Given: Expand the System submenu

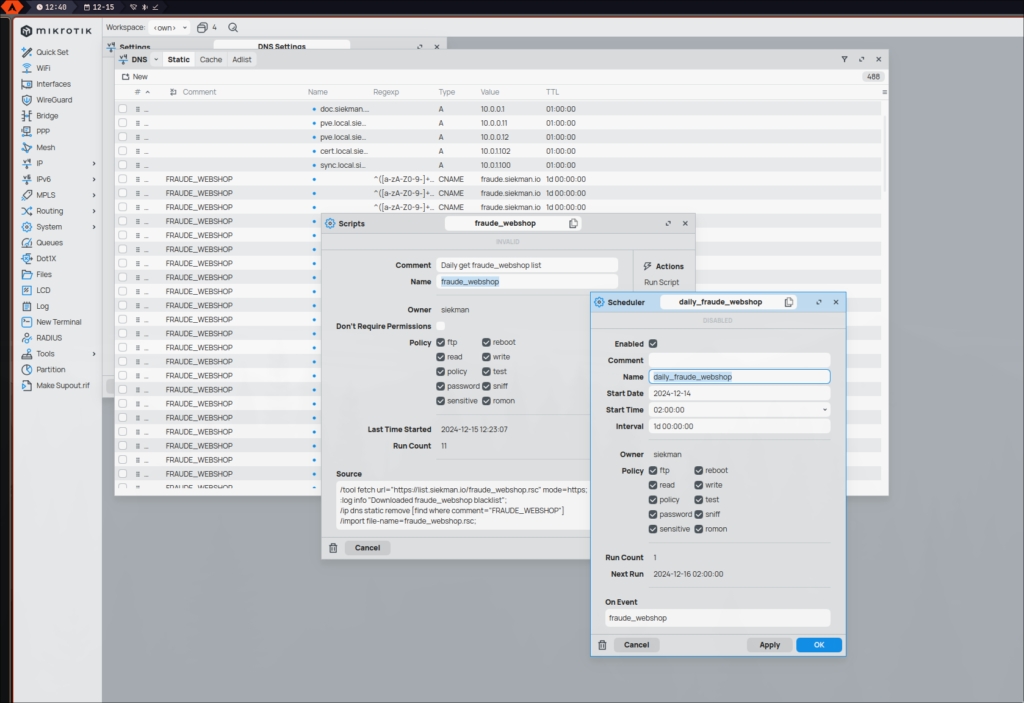Looking at the screenshot, I should click(x=94, y=227).
